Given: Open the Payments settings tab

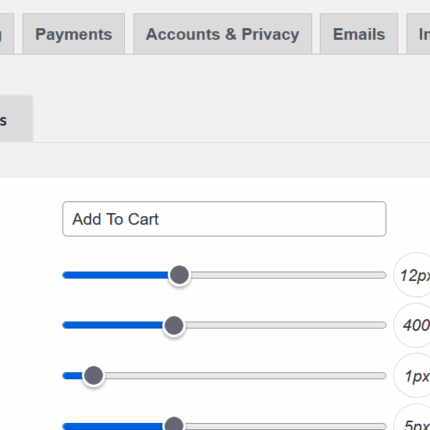Looking at the screenshot, I should tap(74, 34).
